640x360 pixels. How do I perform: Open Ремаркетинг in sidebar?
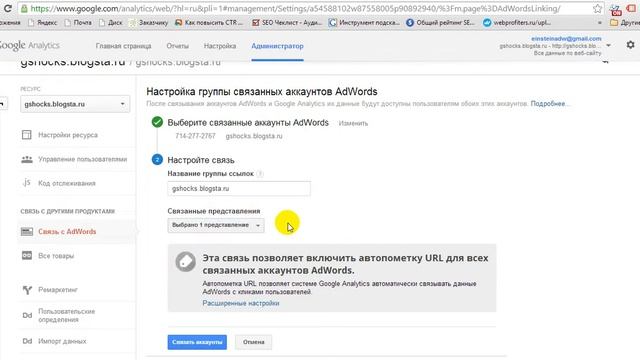[x=58, y=290]
